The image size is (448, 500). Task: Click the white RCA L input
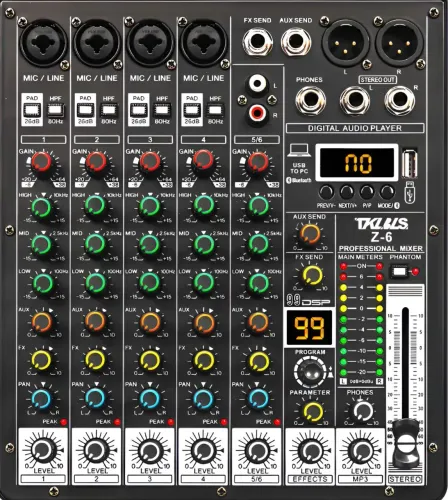pos(258,83)
